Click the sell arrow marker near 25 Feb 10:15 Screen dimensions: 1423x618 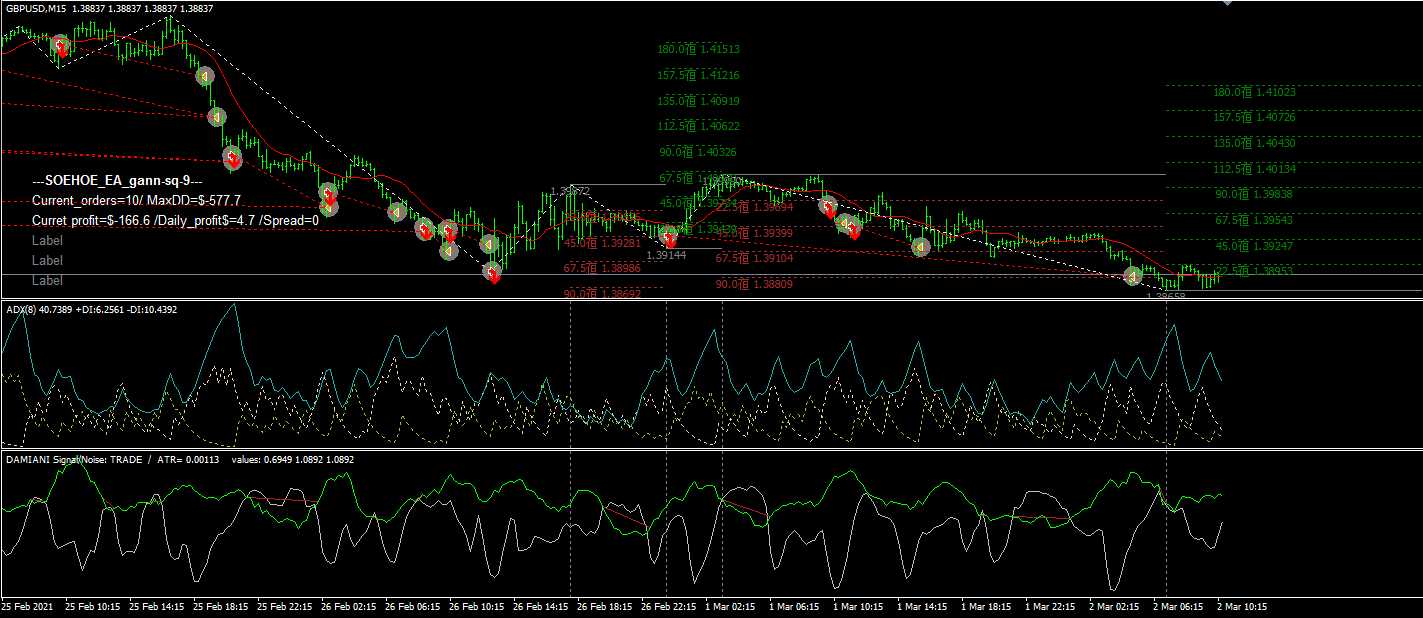pos(62,46)
